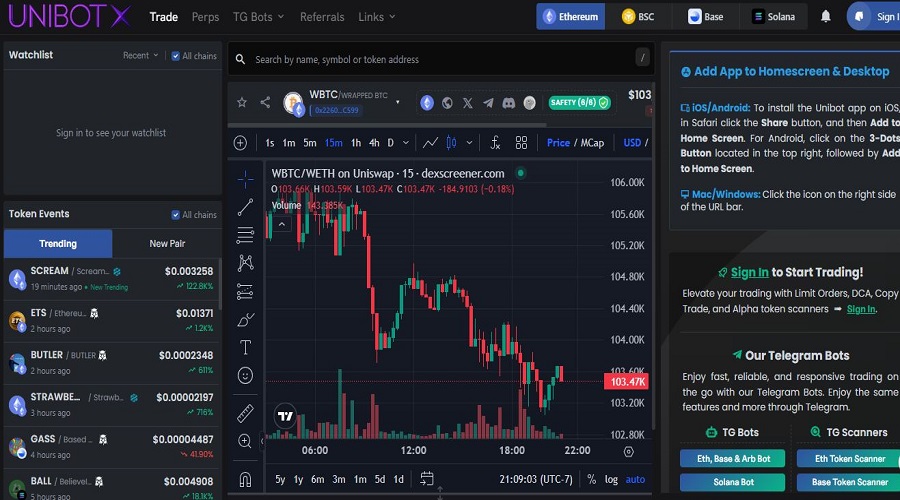Open the WBTC website globe icon
This screenshot has height=500, width=900.
coord(447,103)
